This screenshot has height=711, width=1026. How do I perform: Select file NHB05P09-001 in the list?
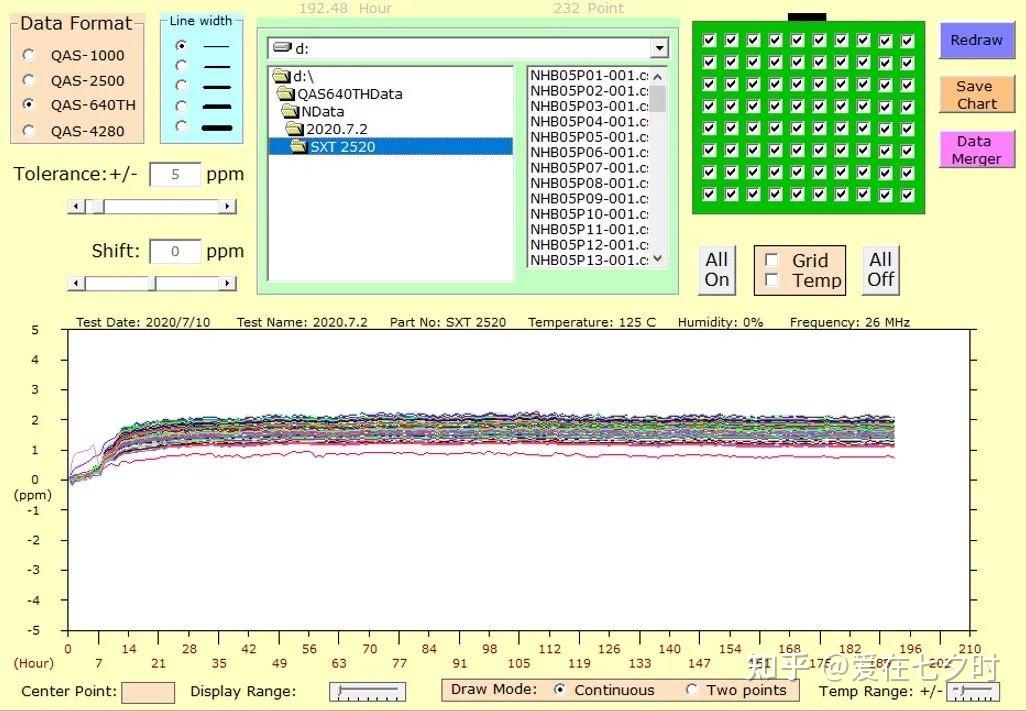point(589,198)
